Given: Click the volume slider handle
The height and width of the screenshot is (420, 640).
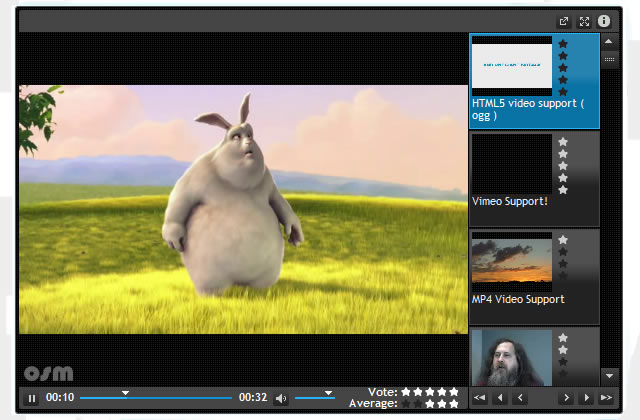Looking at the screenshot, I should pos(328,393).
